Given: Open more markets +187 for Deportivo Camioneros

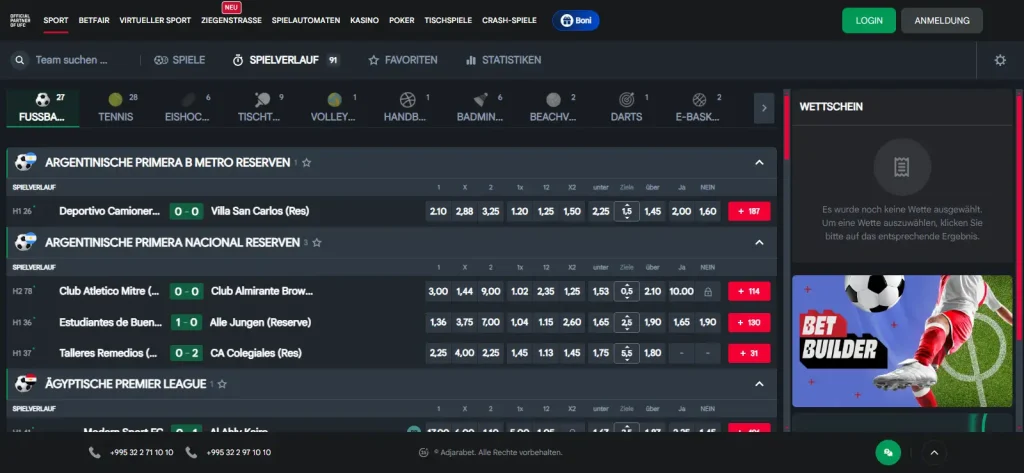Looking at the screenshot, I should pos(749,212).
